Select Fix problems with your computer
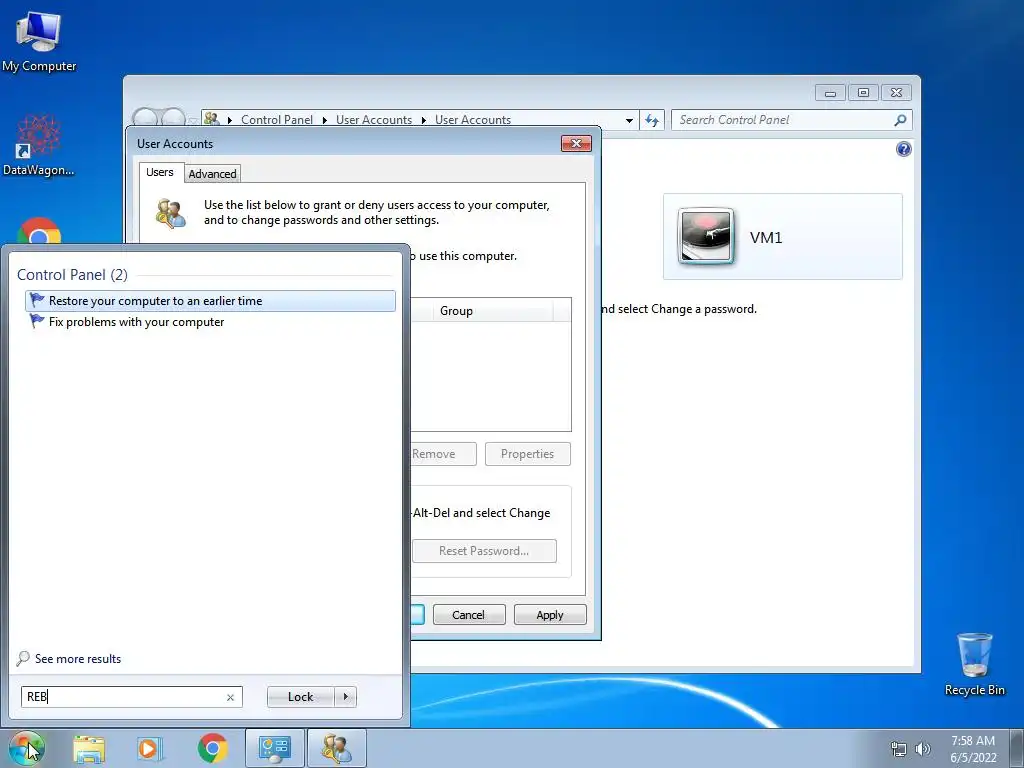 tap(210, 322)
